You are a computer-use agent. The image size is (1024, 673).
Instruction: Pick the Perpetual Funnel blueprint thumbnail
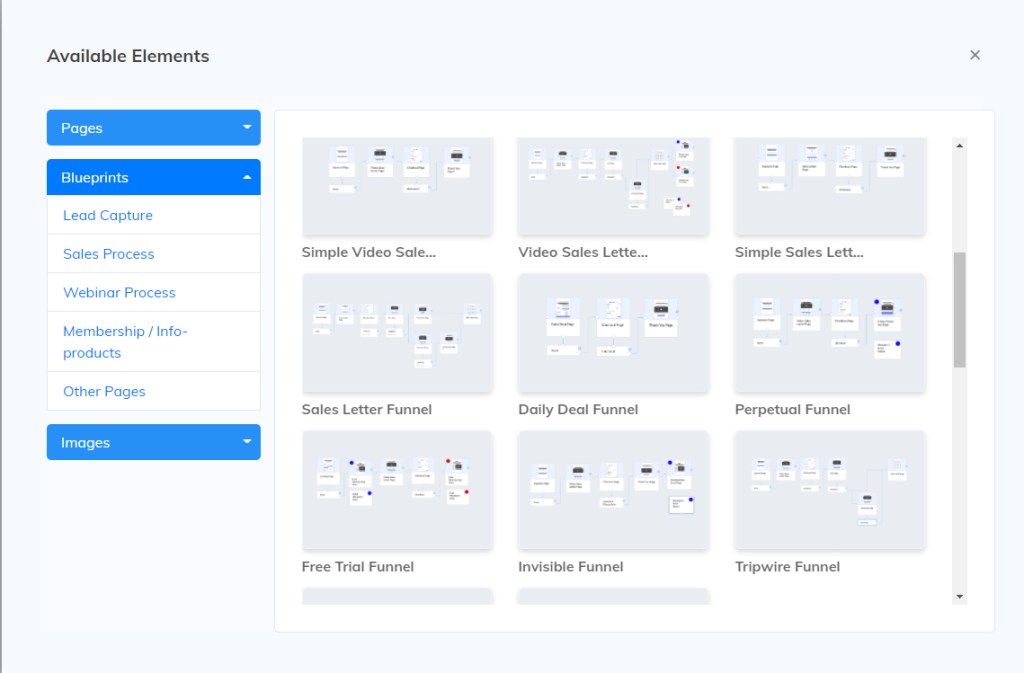830,333
